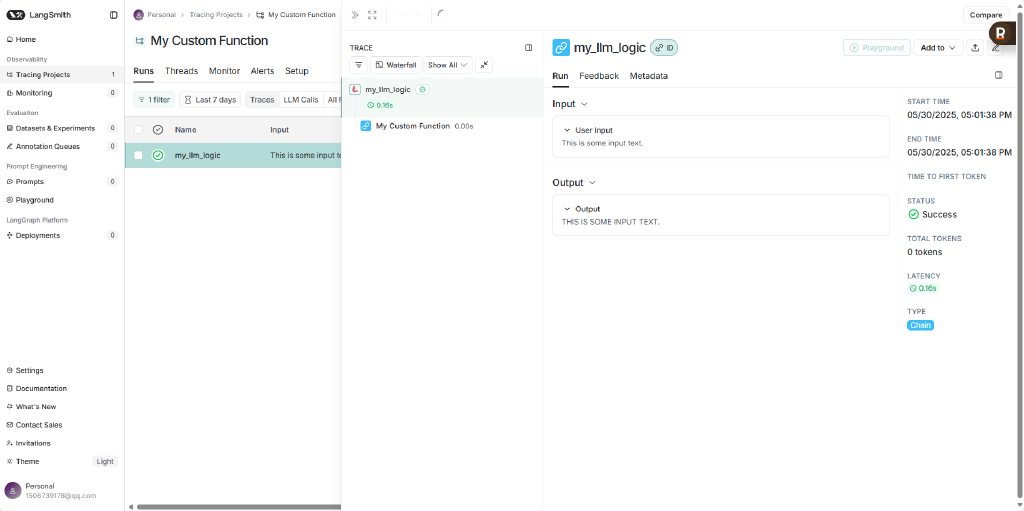Toggle the trace panel layout icon

click(529, 48)
